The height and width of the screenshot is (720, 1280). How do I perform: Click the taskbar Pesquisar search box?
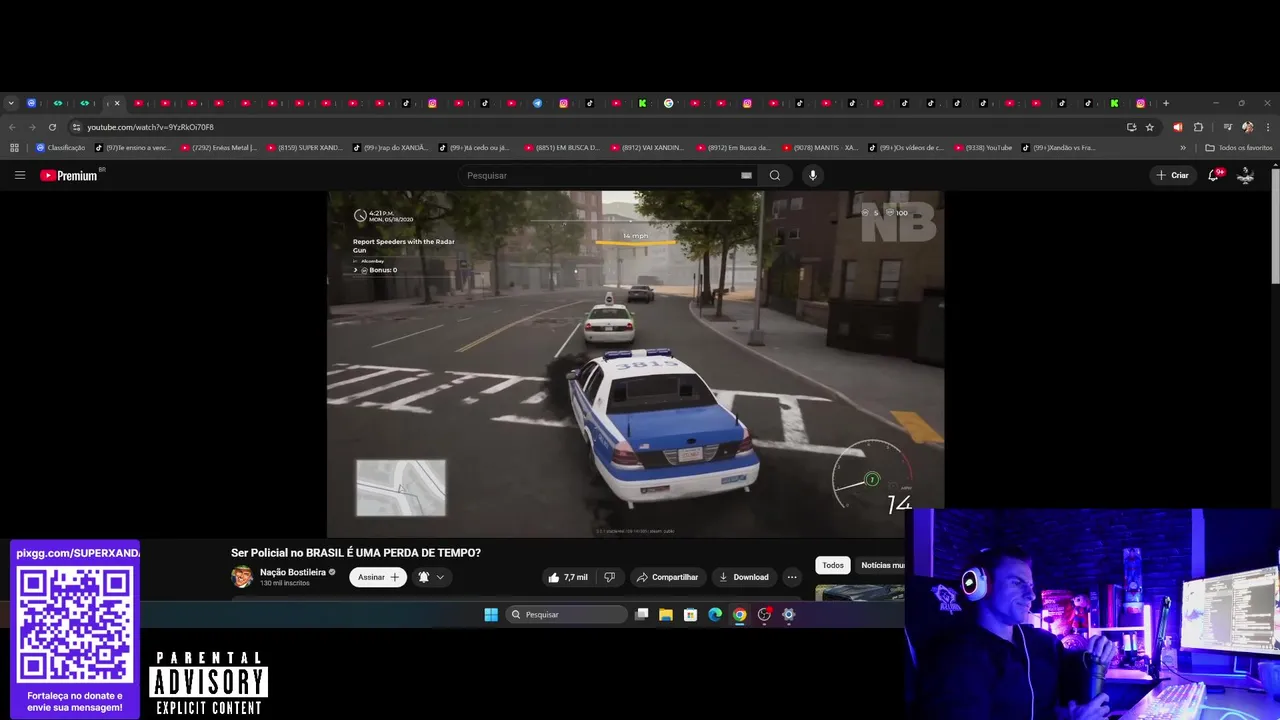(567, 615)
